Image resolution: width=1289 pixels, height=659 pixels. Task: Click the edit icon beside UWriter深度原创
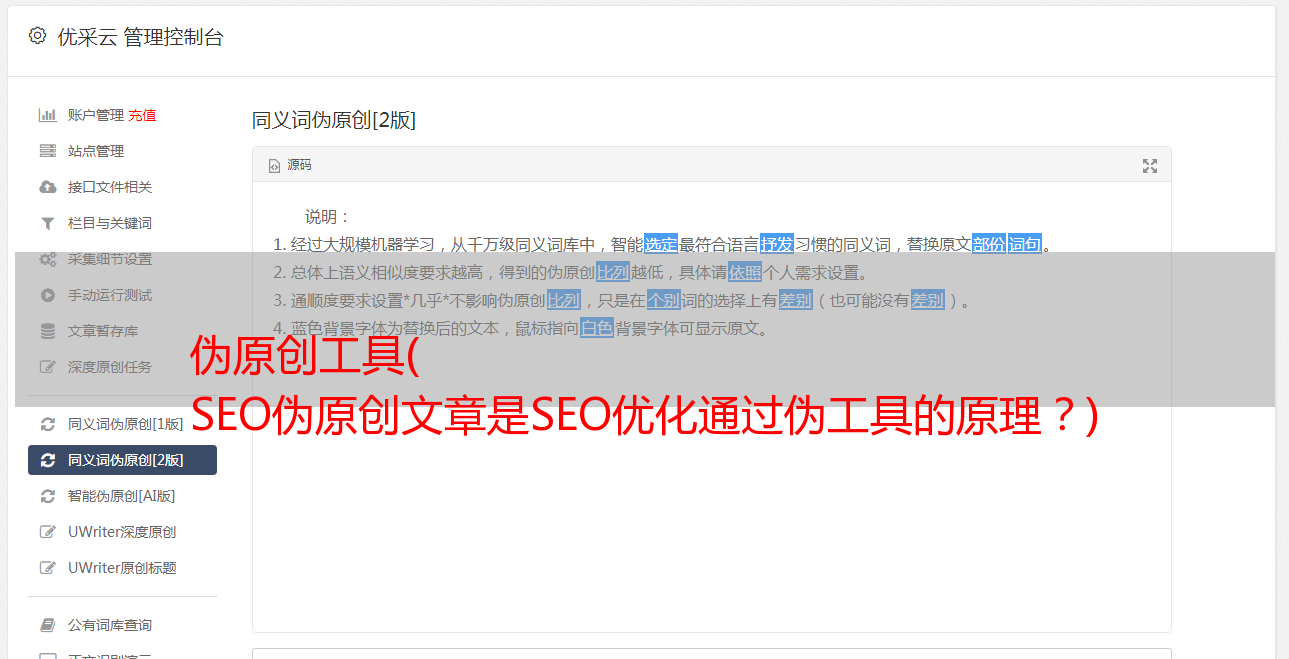(47, 532)
